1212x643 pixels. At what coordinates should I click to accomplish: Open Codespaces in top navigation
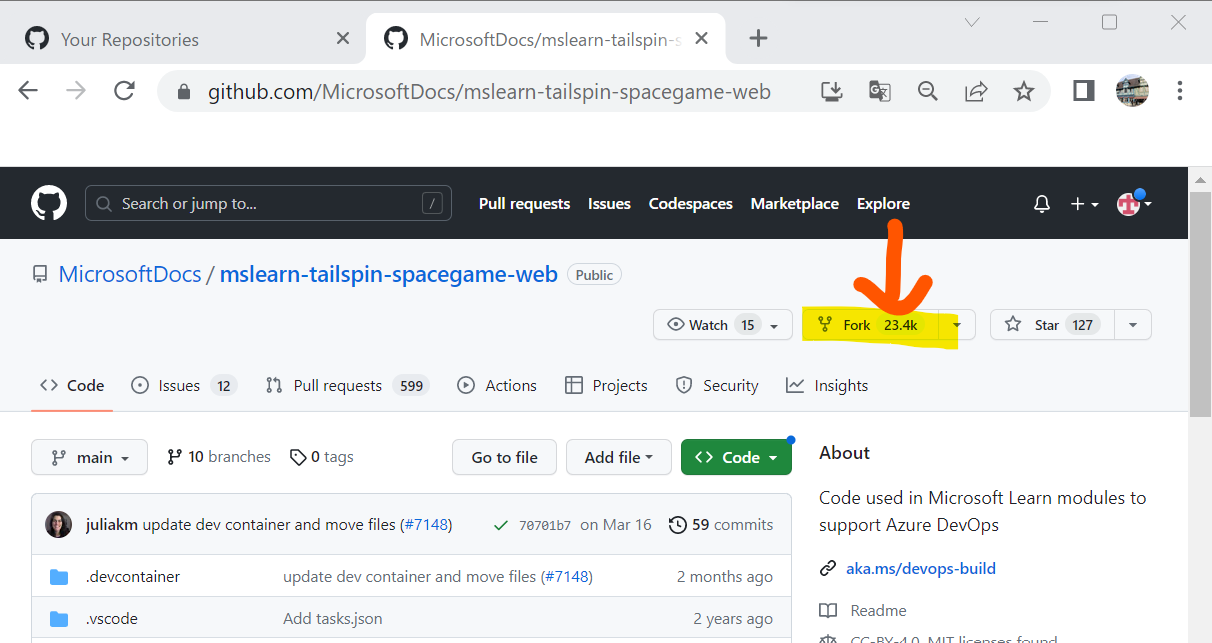click(691, 204)
